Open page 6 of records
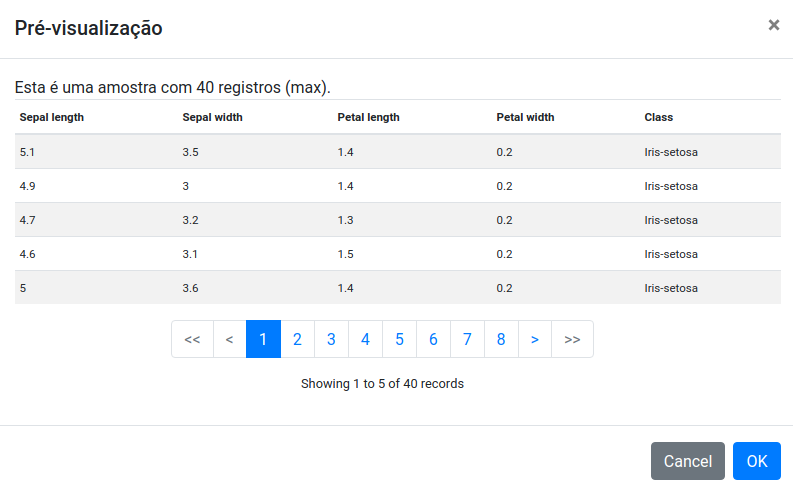 (433, 339)
